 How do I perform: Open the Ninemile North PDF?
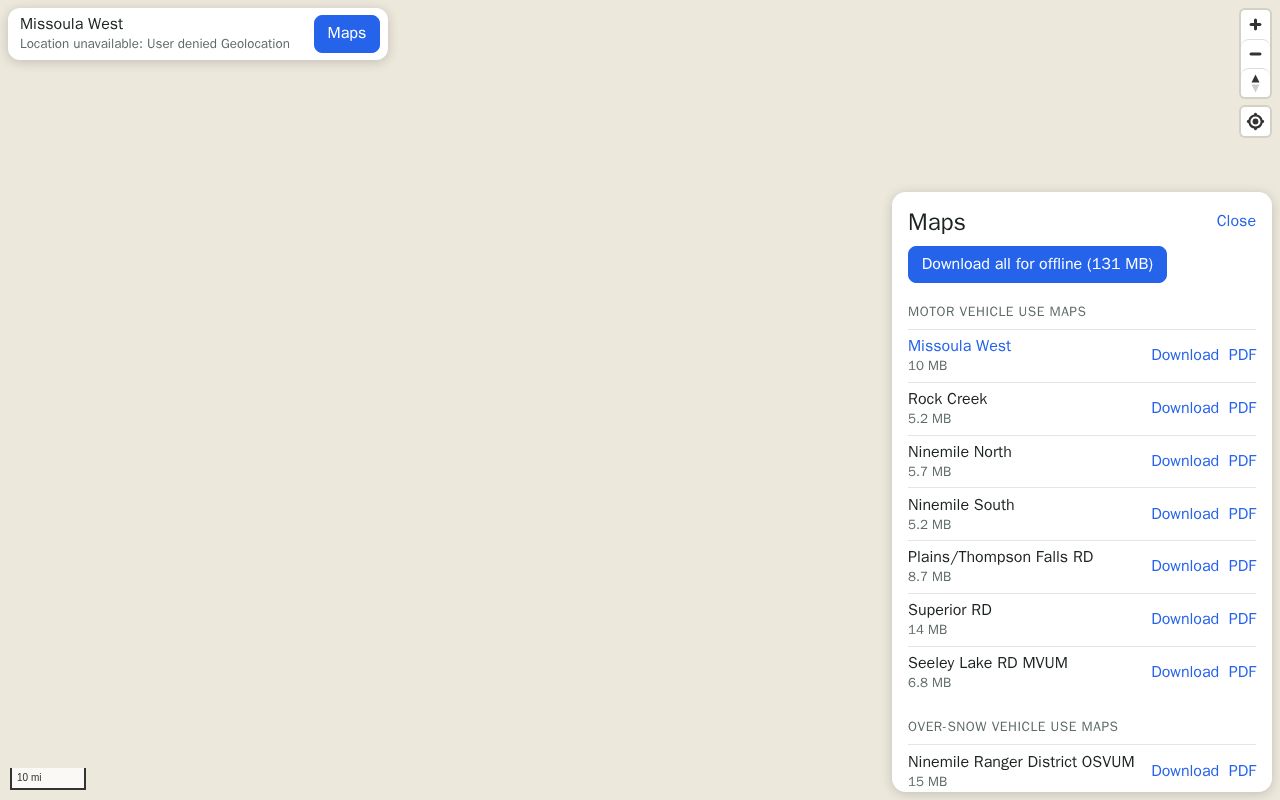pyautogui.click(x=1242, y=461)
